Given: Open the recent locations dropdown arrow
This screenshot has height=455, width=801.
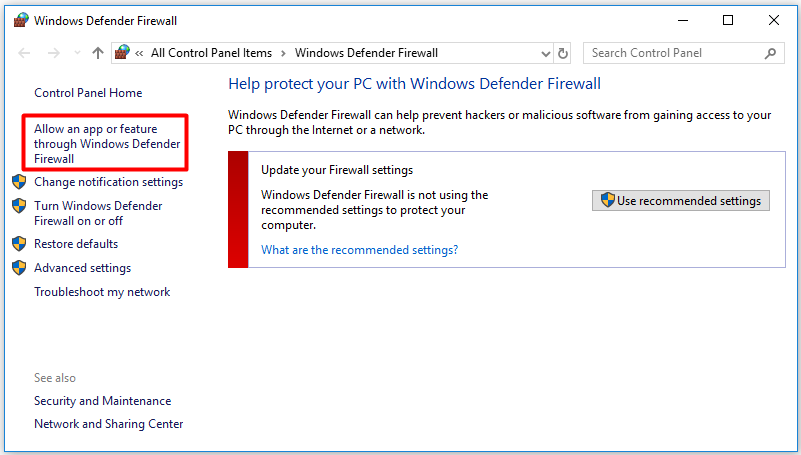Looking at the screenshot, I should coord(75,53).
